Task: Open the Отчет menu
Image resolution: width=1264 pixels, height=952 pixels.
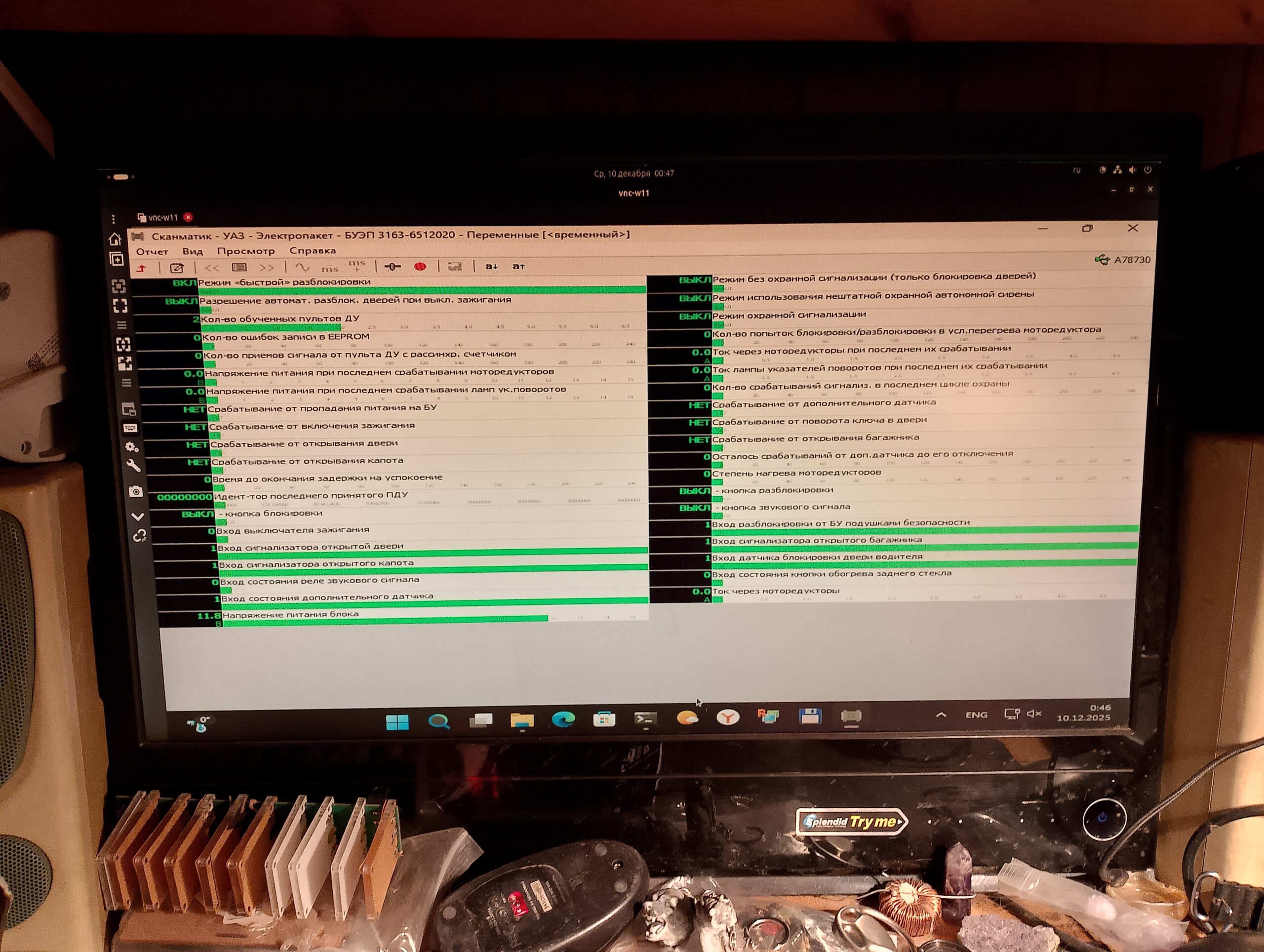Action: pyautogui.click(x=152, y=251)
